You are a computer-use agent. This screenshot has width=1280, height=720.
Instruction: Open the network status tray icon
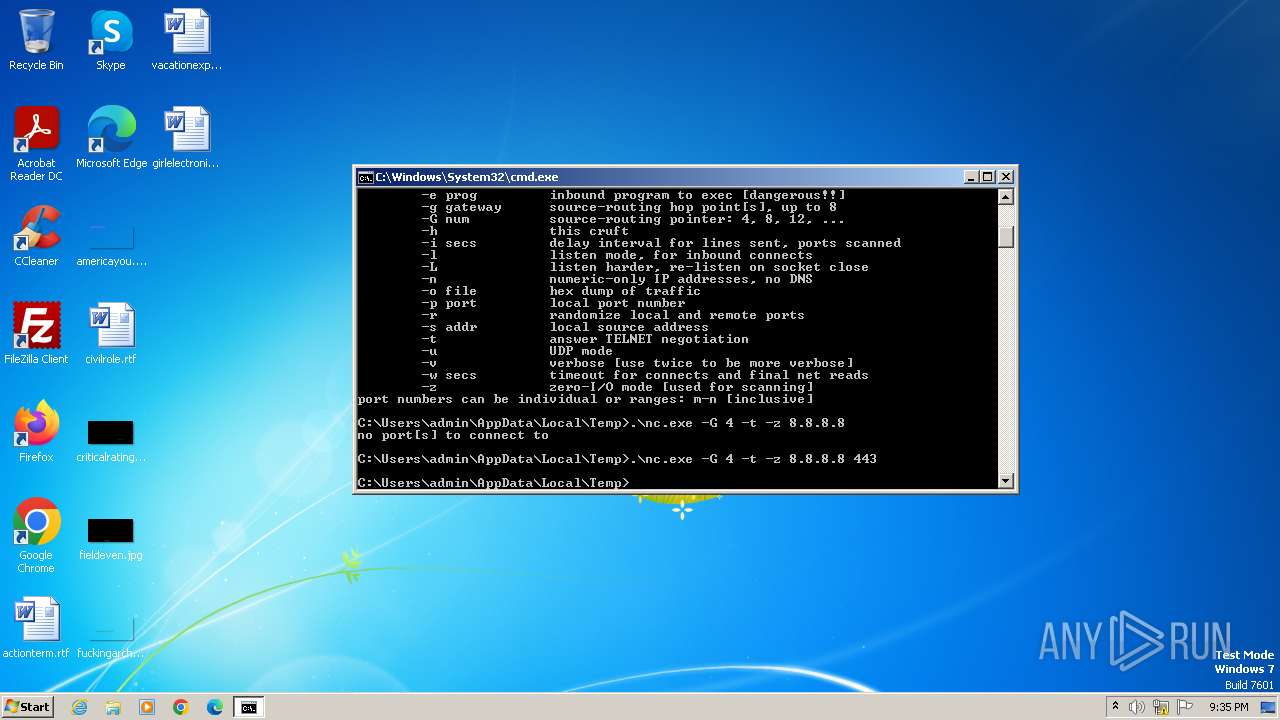(x=1161, y=707)
